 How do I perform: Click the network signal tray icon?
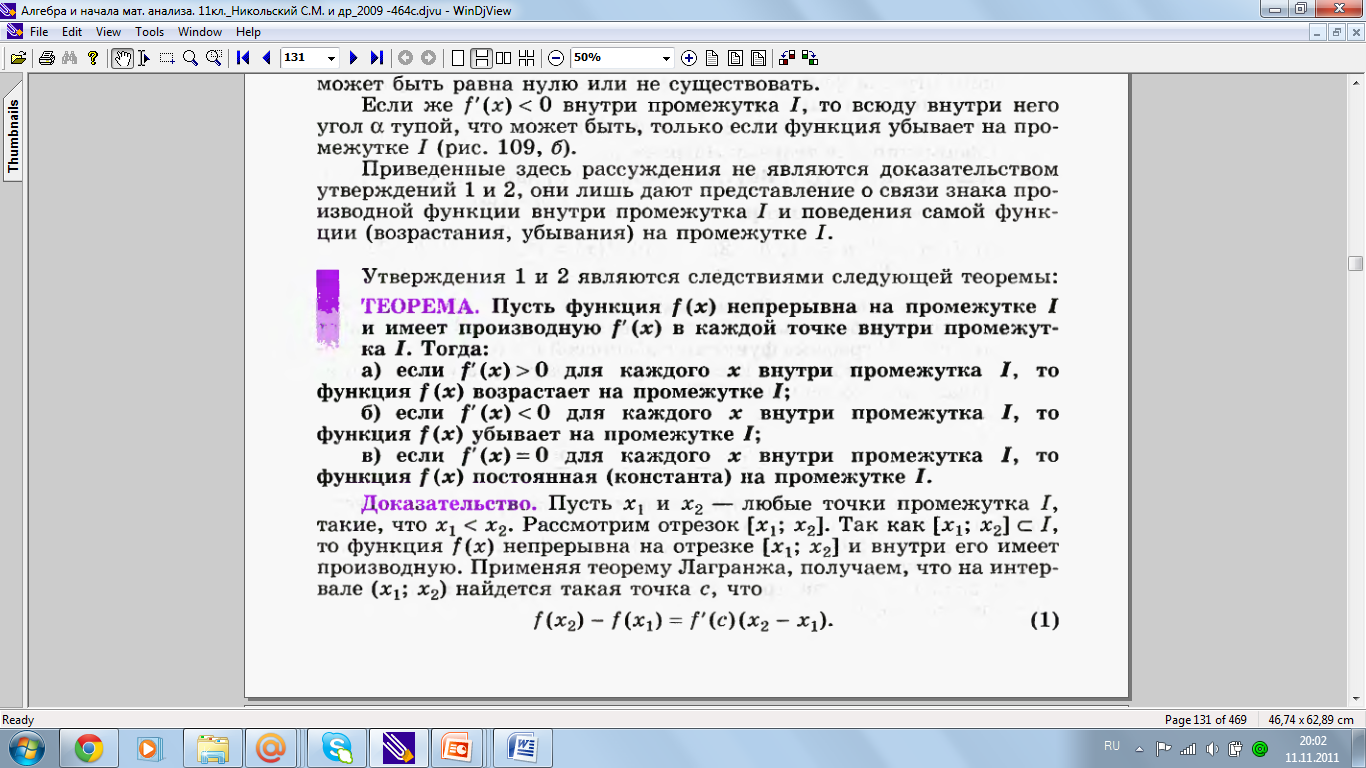[1188, 748]
